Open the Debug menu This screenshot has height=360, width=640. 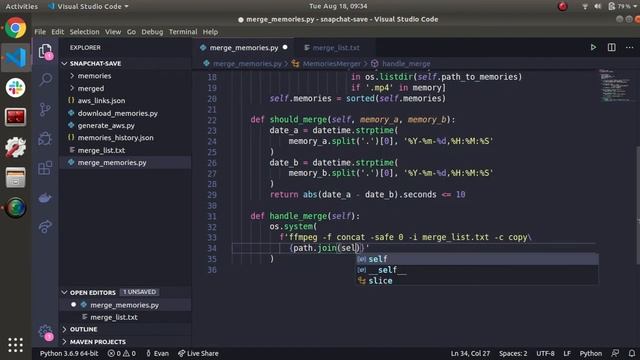[152, 32]
